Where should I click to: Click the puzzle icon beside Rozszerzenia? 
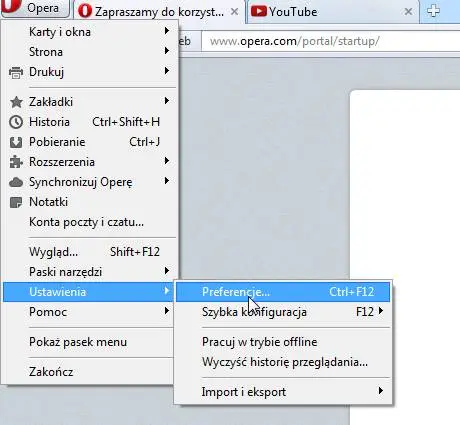point(16,162)
